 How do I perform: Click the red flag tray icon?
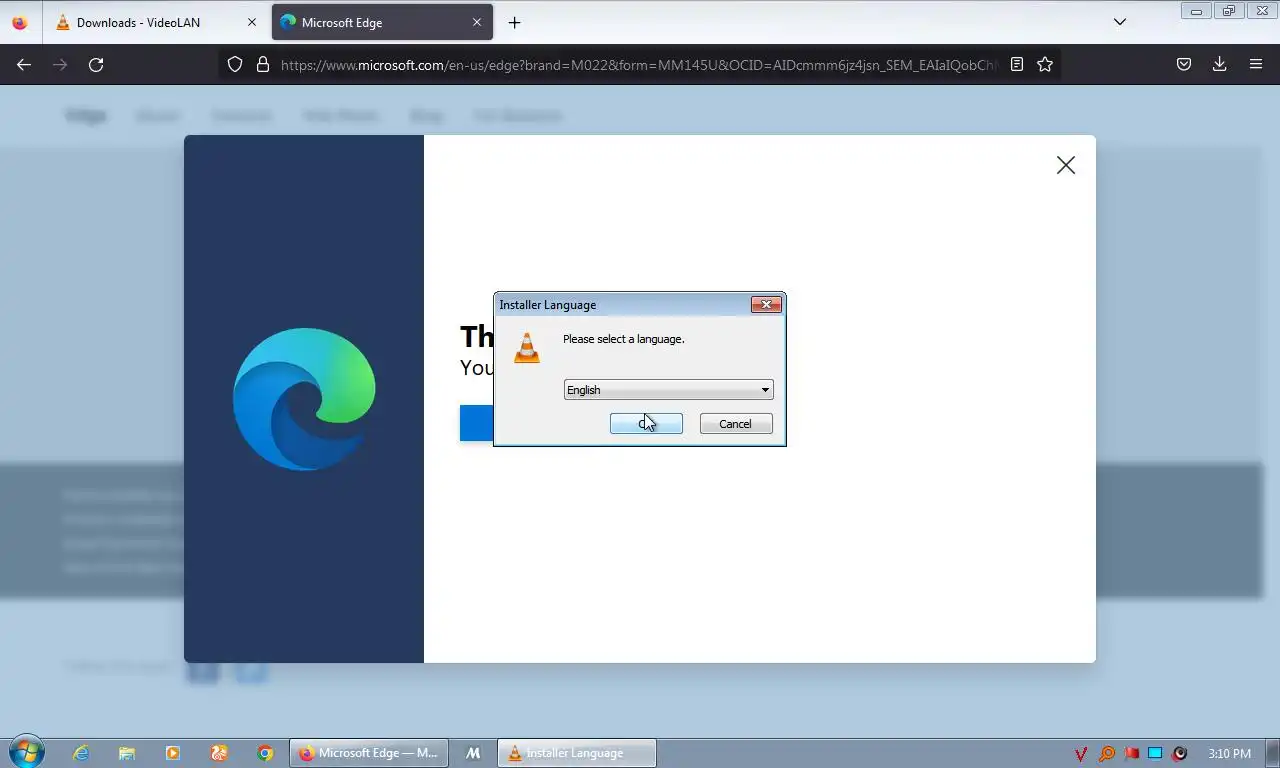[1131, 753]
